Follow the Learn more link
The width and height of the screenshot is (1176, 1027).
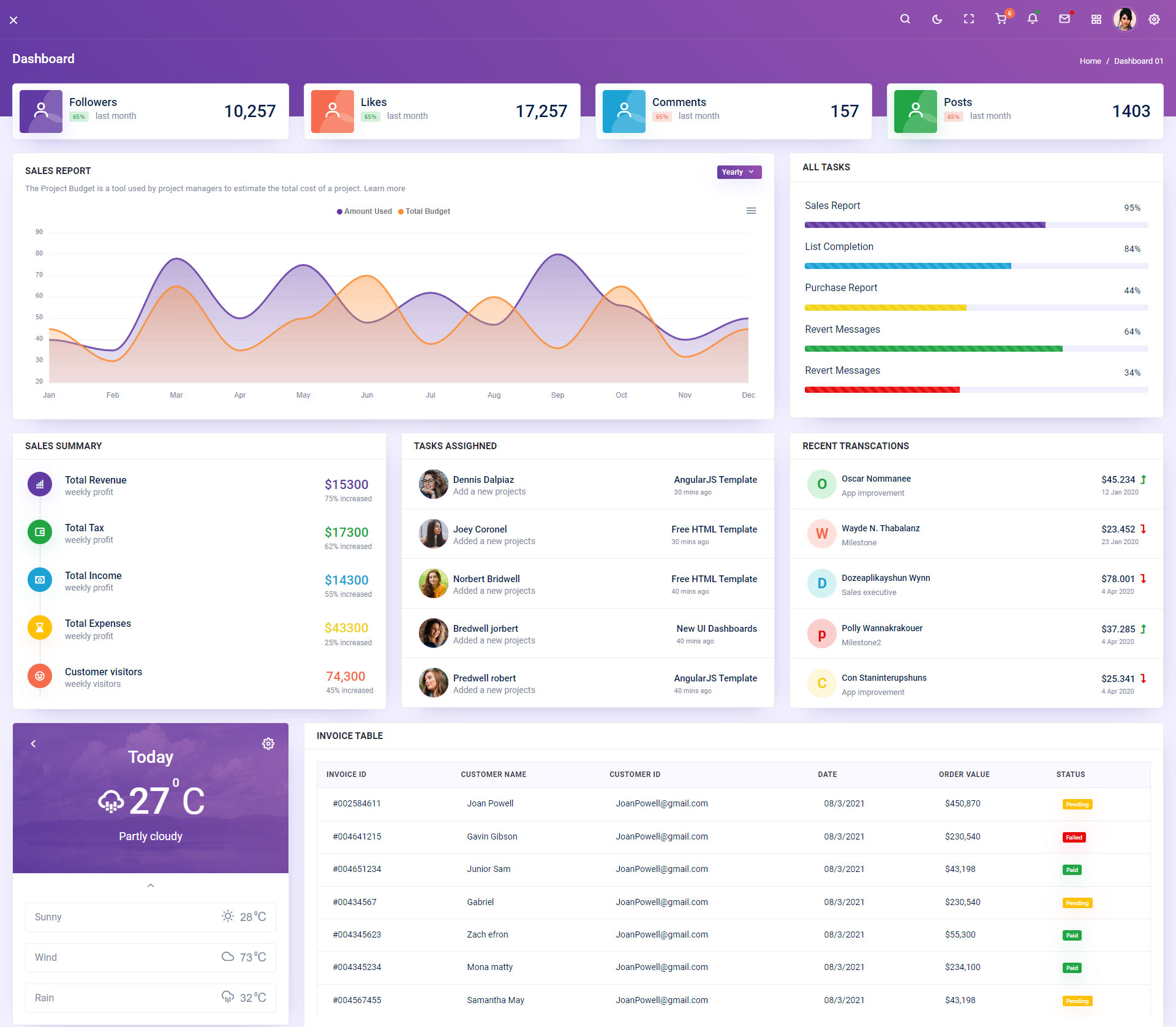(385, 189)
